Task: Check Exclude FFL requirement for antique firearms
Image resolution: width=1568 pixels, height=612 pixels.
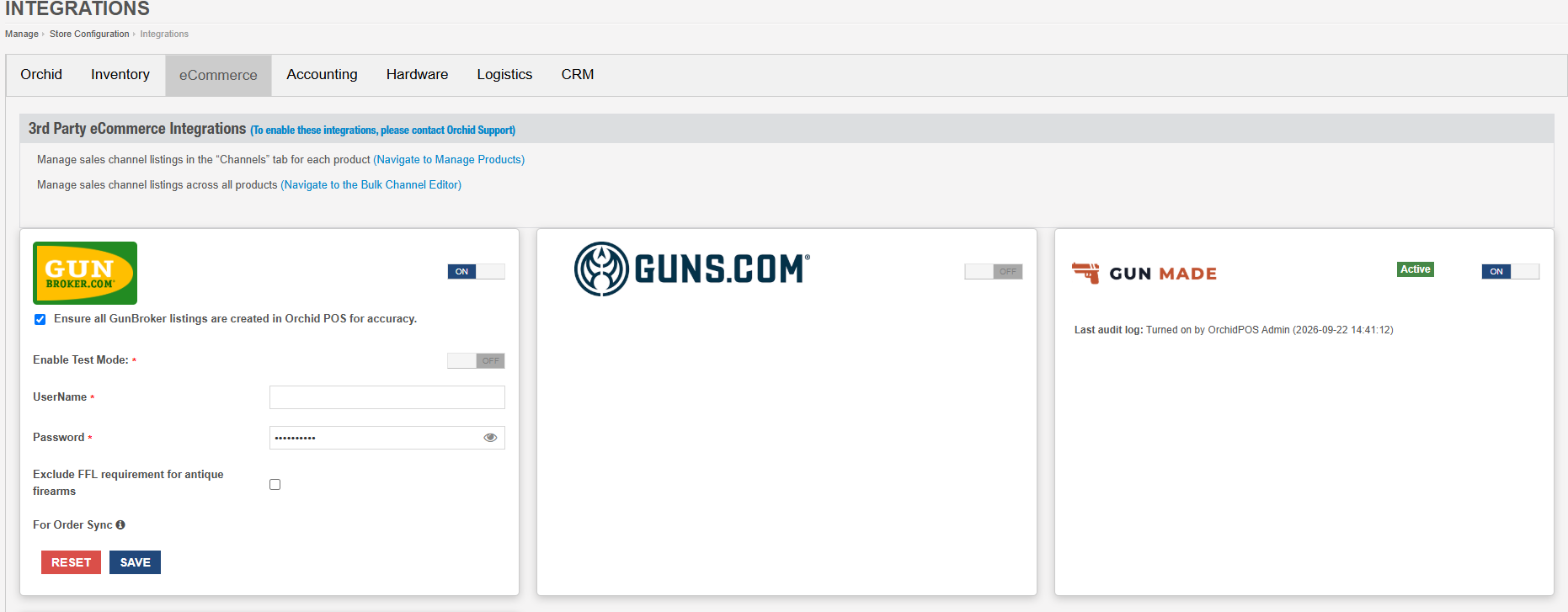Action: coord(275,484)
